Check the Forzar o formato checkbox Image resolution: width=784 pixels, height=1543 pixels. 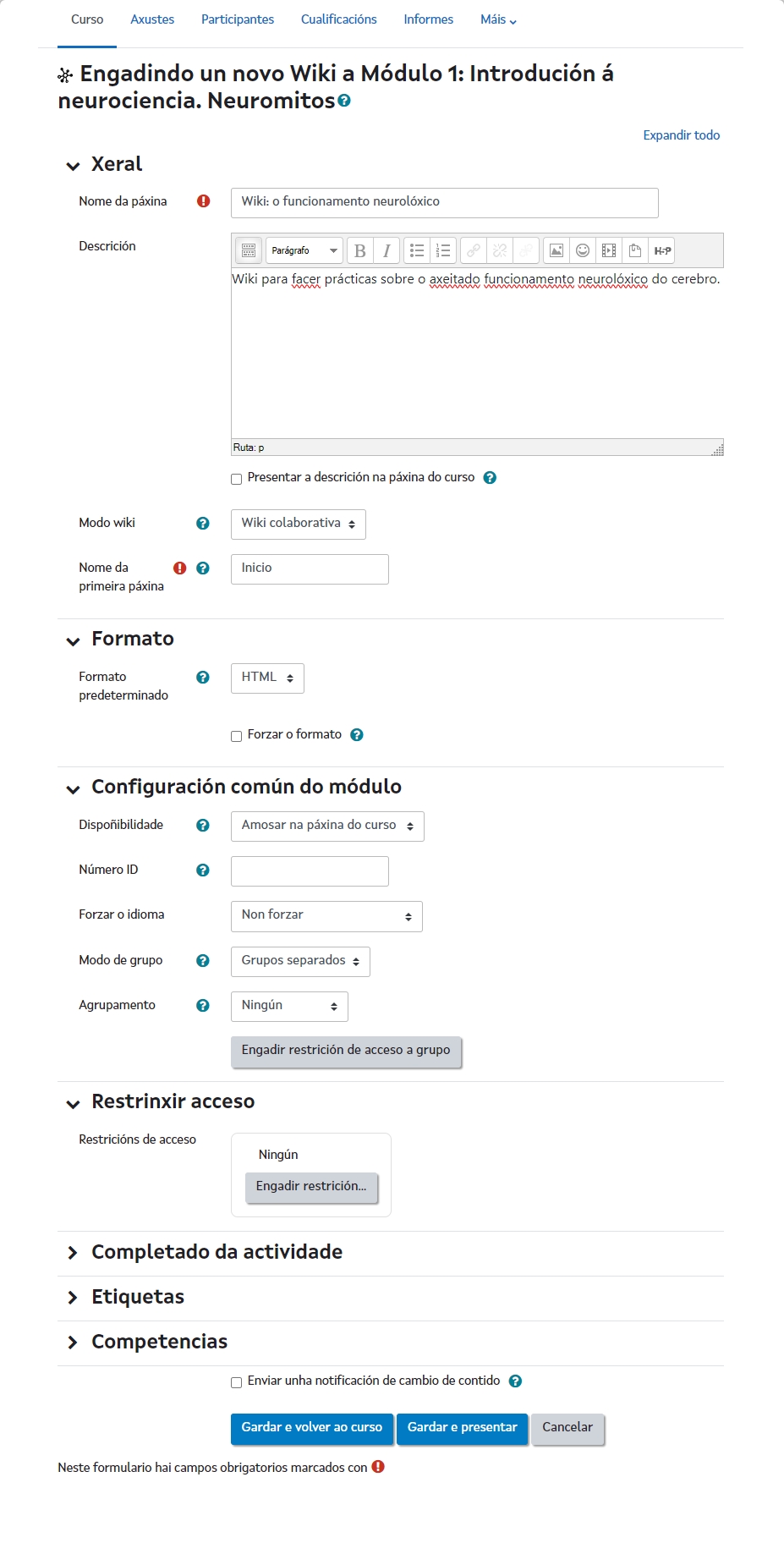[x=237, y=736]
